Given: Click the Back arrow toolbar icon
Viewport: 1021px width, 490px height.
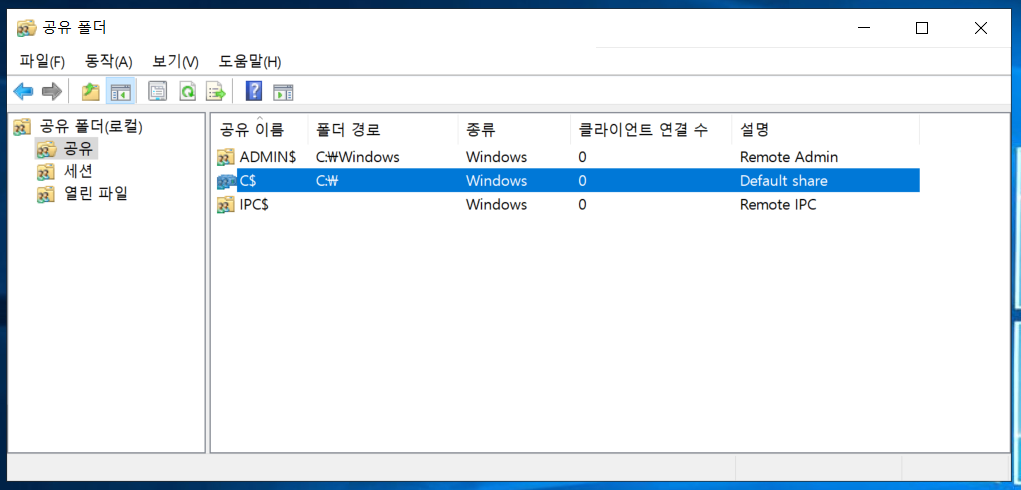Looking at the screenshot, I should point(23,92).
